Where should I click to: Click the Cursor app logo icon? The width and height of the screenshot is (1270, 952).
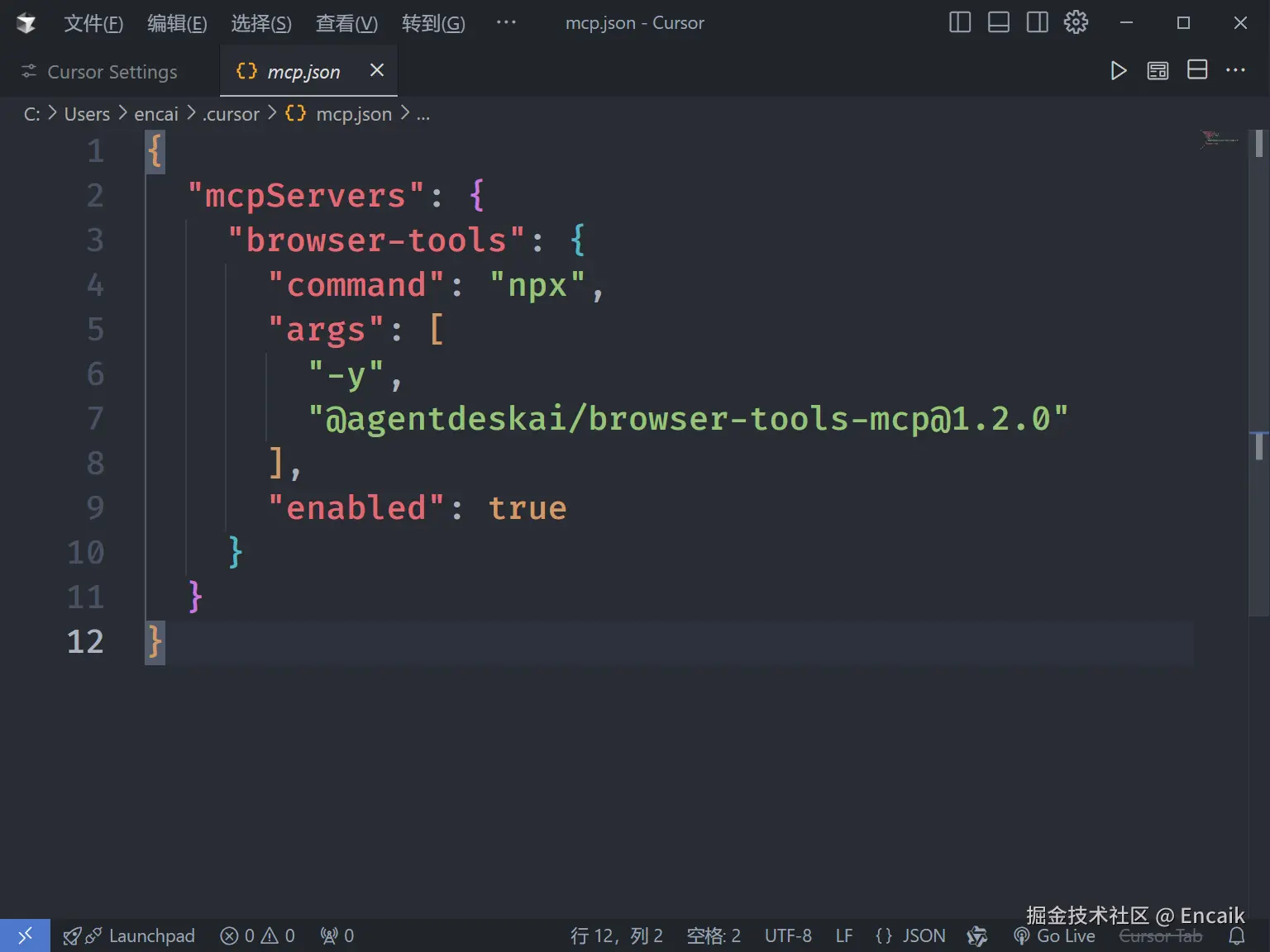pos(26,23)
